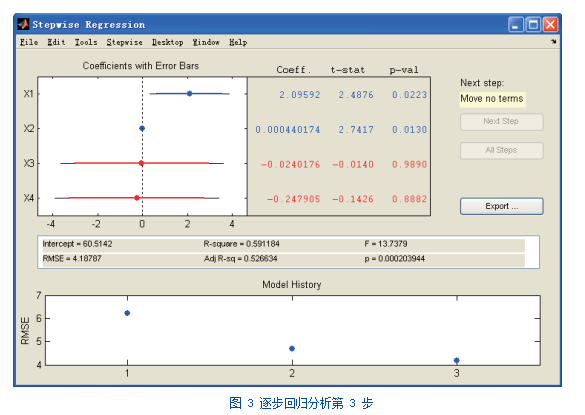Click the dock arrow icon beside the menu bar
Screen dimensions: 585x415
554,41
